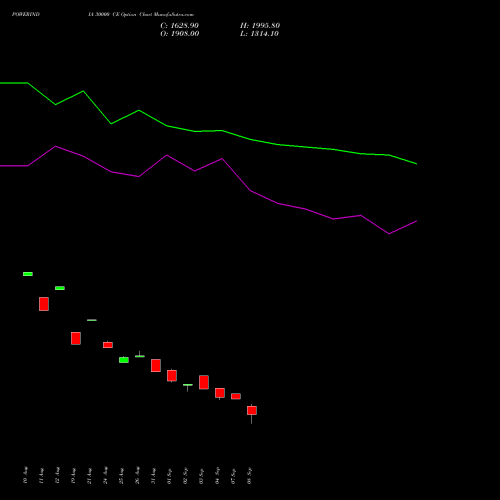Select the thin doji candle above 21 Aug

[92, 320]
